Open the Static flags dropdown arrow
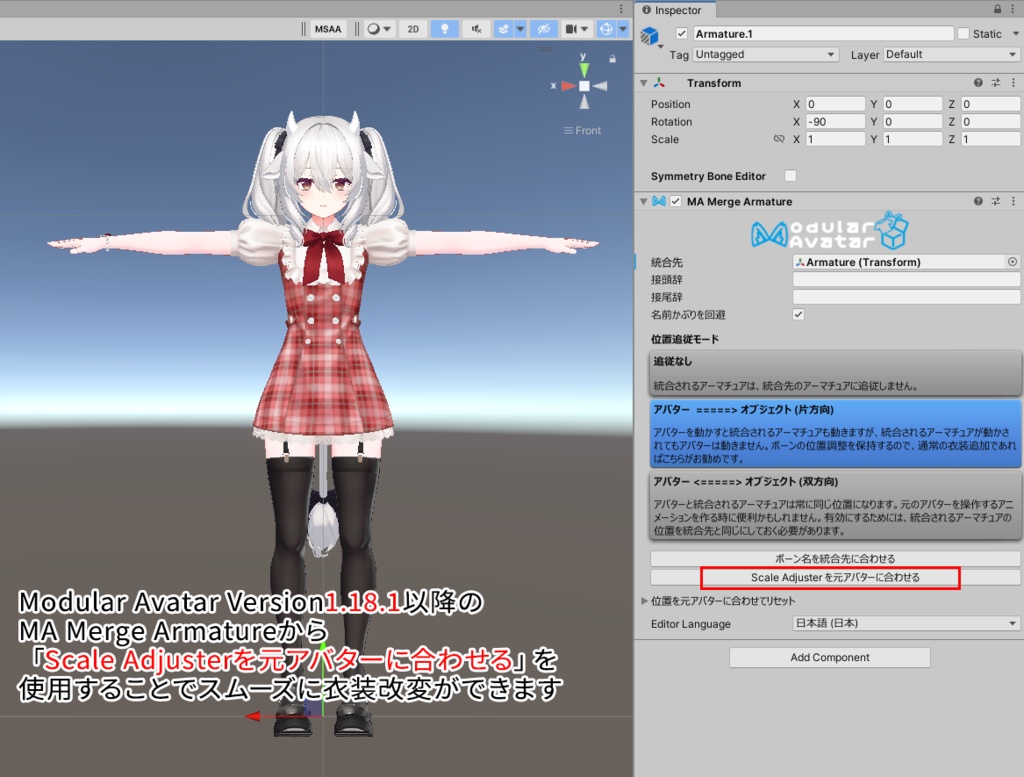Viewport: 1024px width, 777px height. [x=1016, y=33]
